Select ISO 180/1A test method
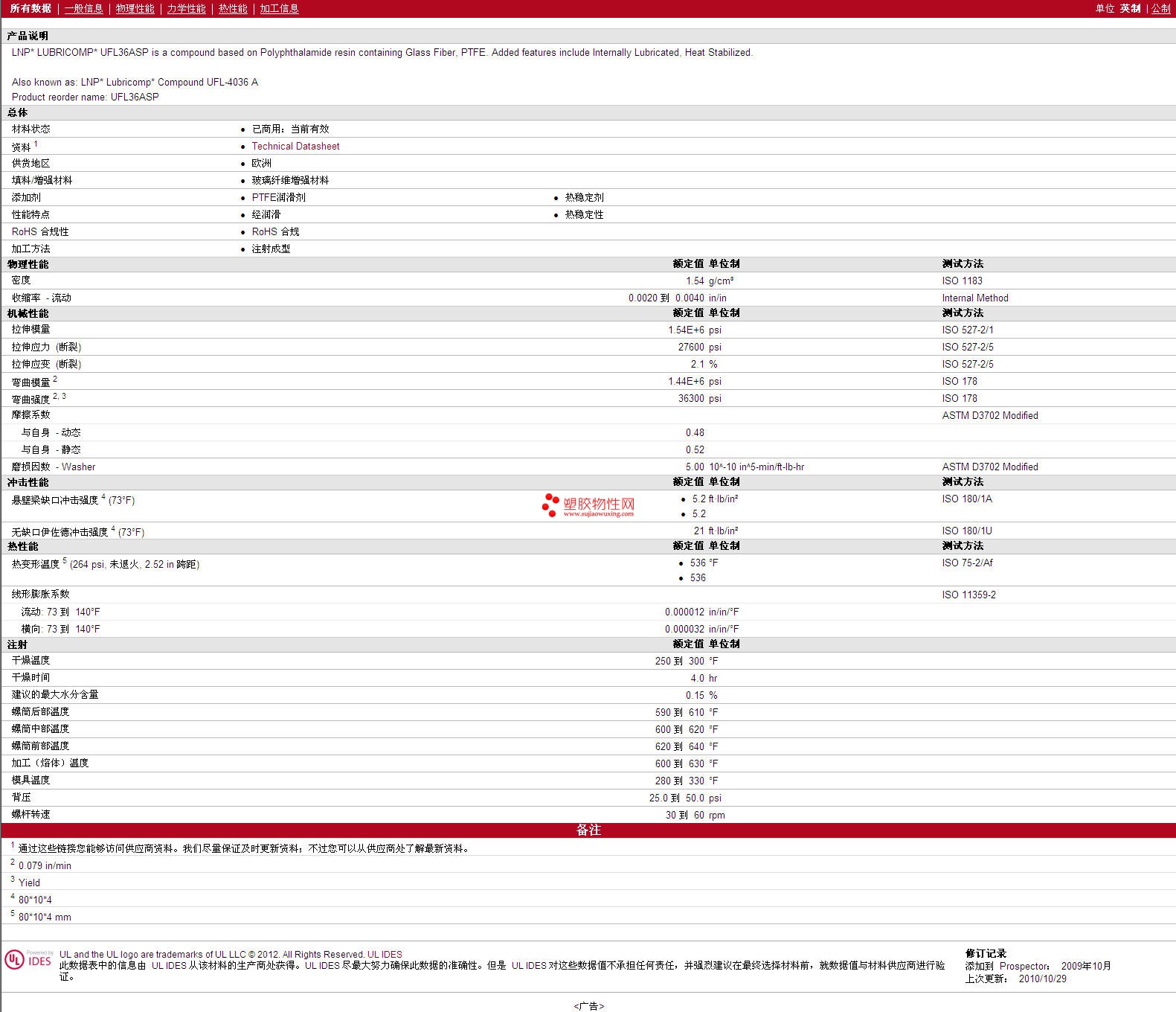Image resolution: width=1176 pixels, height=1012 pixels. [967, 499]
